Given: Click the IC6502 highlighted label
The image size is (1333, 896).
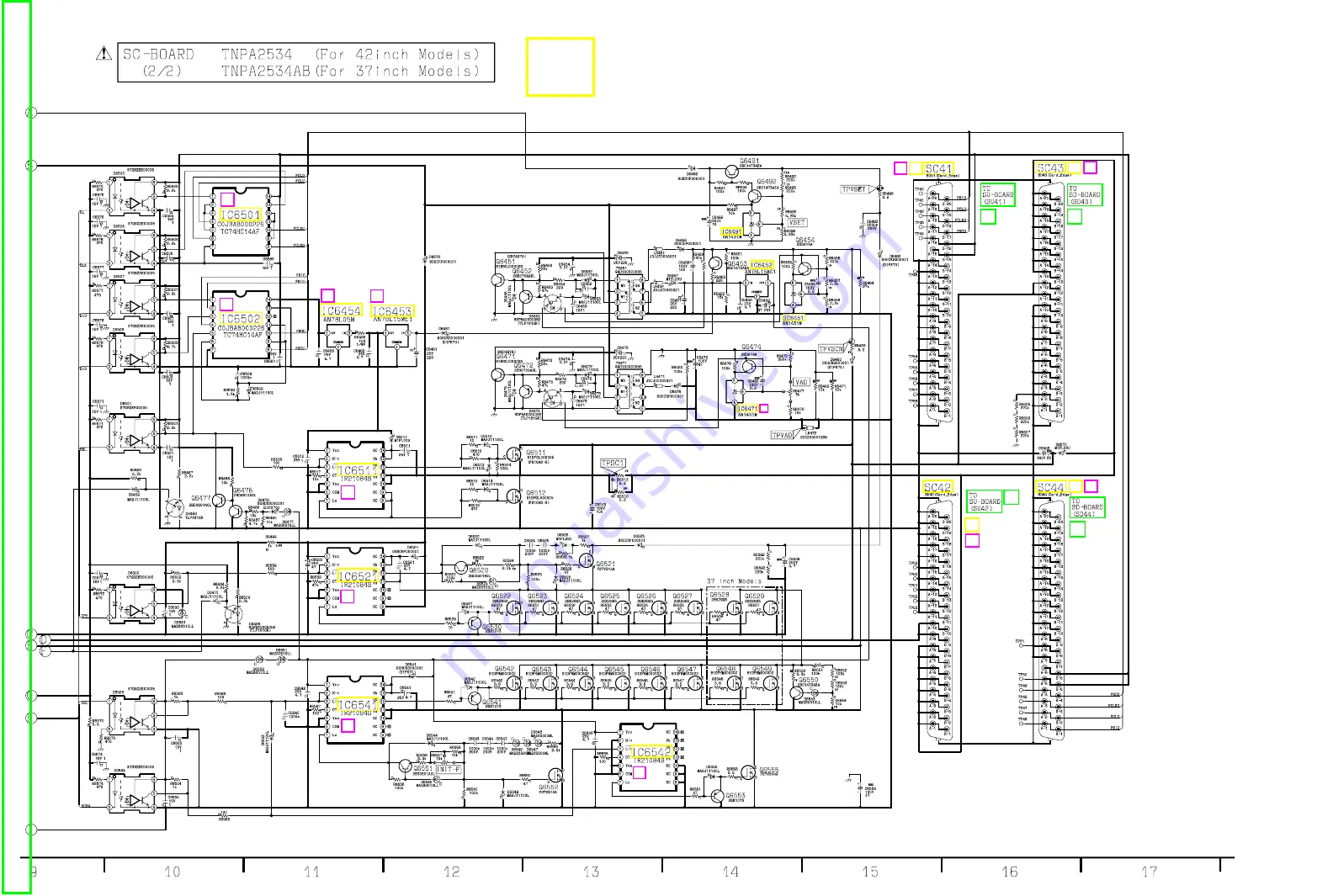Looking at the screenshot, I should click(241, 319).
